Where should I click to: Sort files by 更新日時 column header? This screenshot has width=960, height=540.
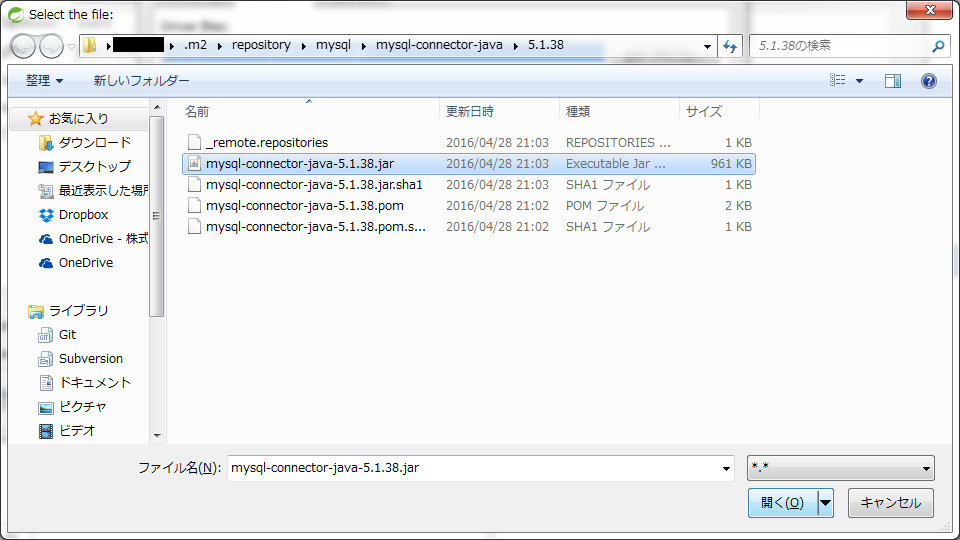[470, 112]
